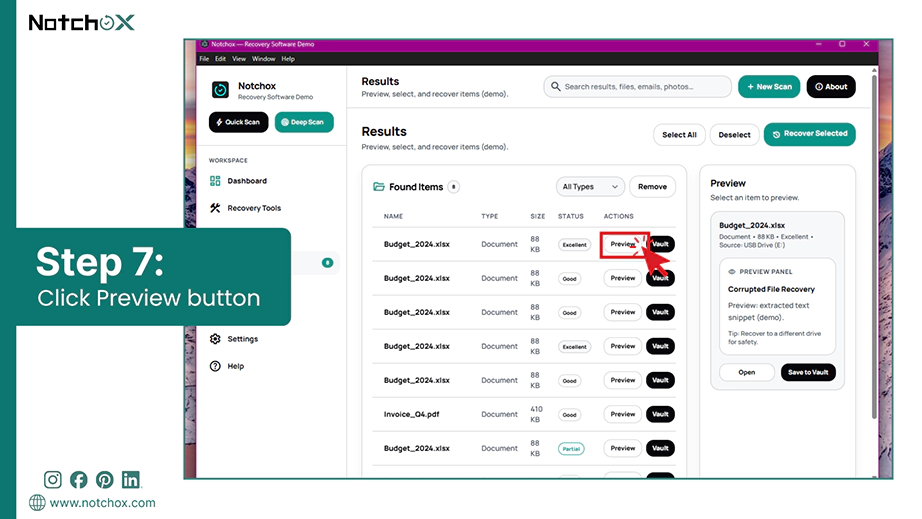Open the www.notchox.com link
This screenshot has width=922, height=519.
tap(102, 503)
